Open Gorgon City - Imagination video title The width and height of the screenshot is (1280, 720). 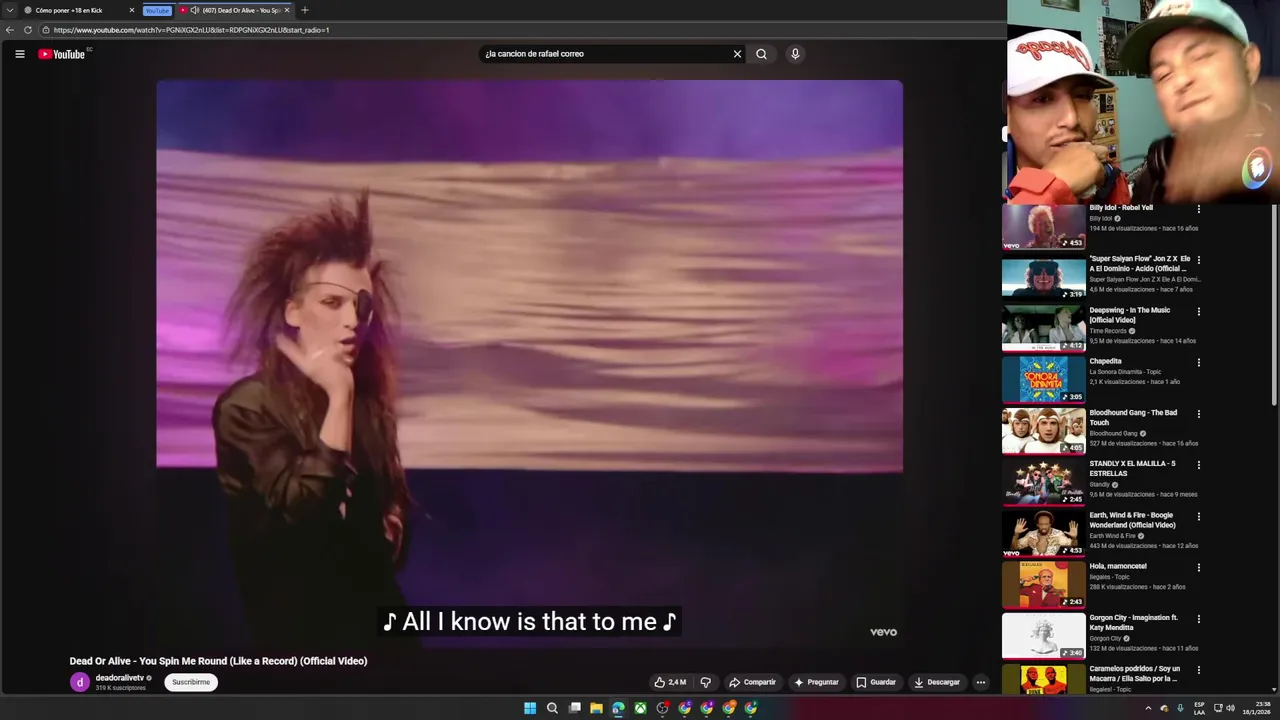[1133, 622]
